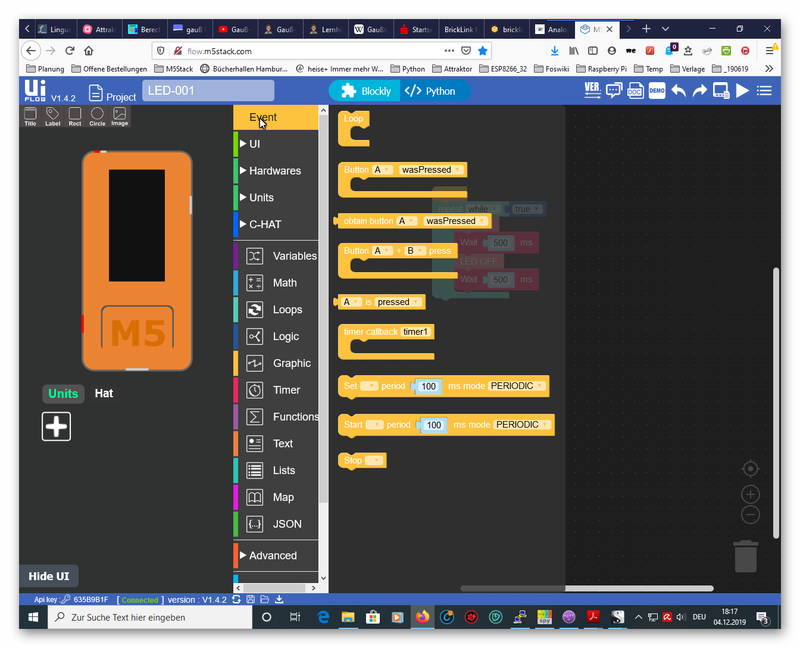The width and height of the screenshot is (800, 648).
Task: Click the trash can icon
Action: [745, 556]
